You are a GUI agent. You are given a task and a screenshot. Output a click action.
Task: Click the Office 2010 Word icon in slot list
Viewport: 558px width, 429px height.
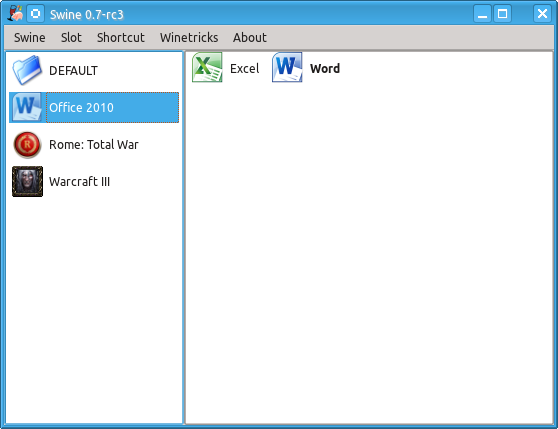point(27,107)
